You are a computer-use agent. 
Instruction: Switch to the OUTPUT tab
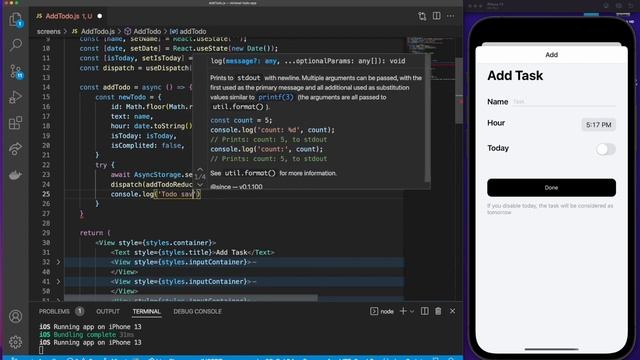tap(108, 311)
